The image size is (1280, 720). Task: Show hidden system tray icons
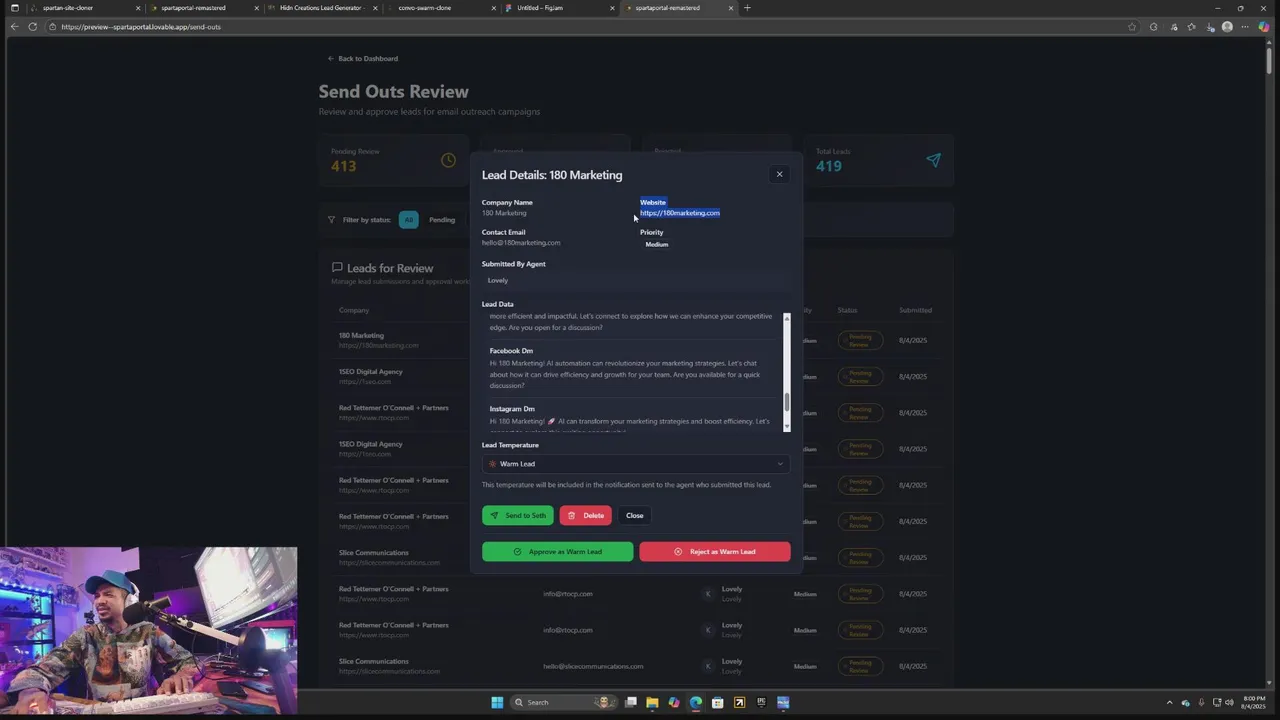pyautogui.click(x=1169, y=702)
